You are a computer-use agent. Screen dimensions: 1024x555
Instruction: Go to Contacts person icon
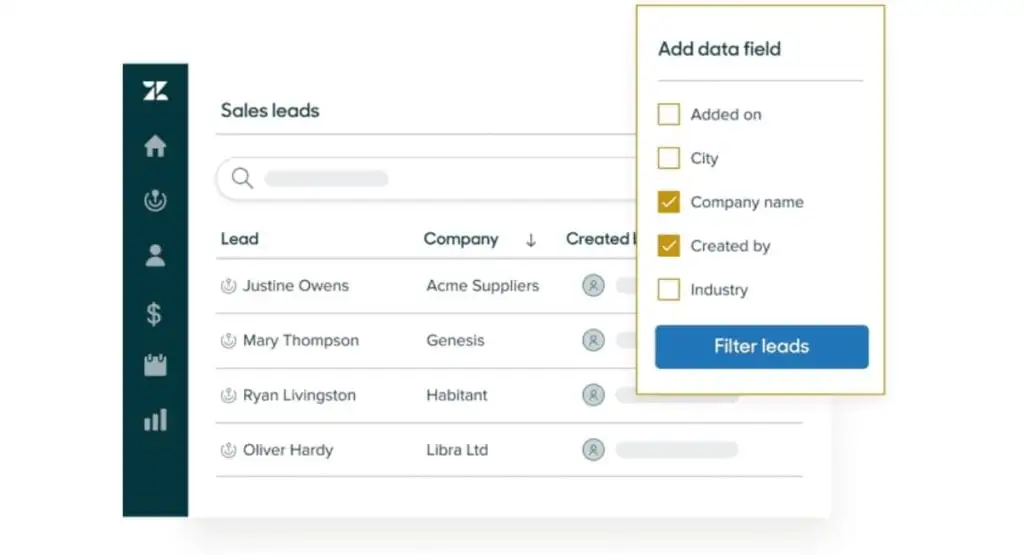pos(155,256)
